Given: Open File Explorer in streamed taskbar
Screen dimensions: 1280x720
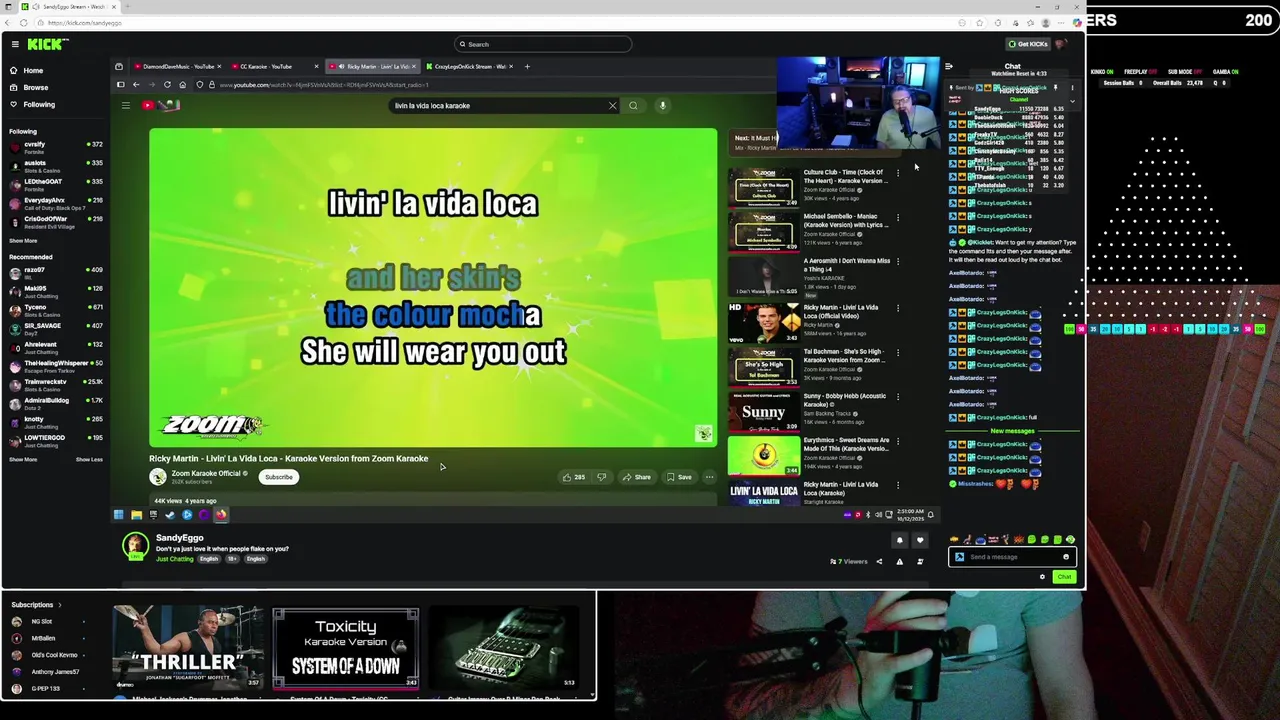Looking at the screenshot, I should click(x=136, y=515).
